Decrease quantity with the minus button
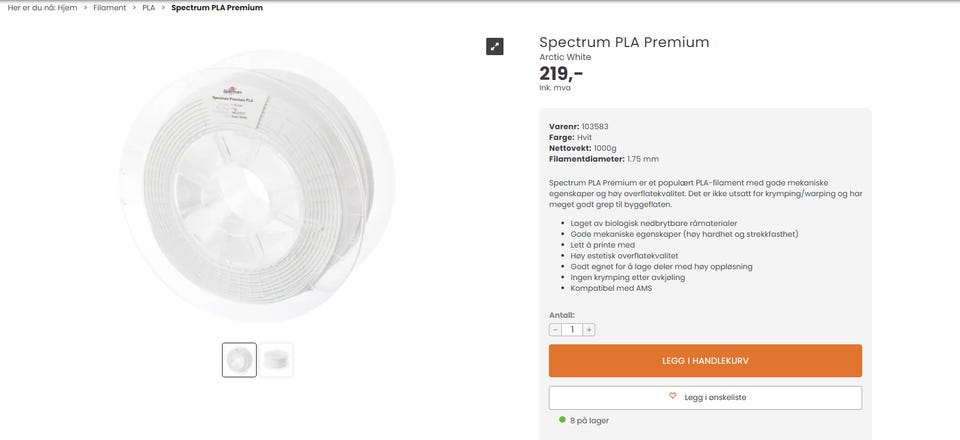The height and width of the screenshot is (440, 960). [555, 329]
